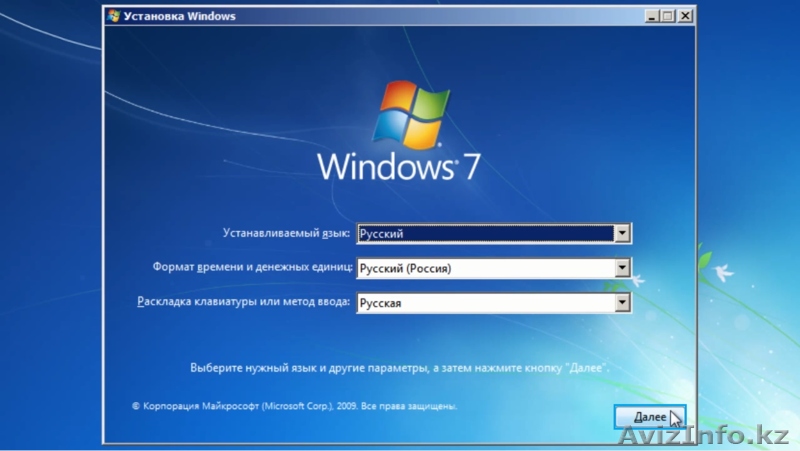This screenshot has height=451, width=800.
Task: Minimize the Установка Windows window
Action: [651, 16]
